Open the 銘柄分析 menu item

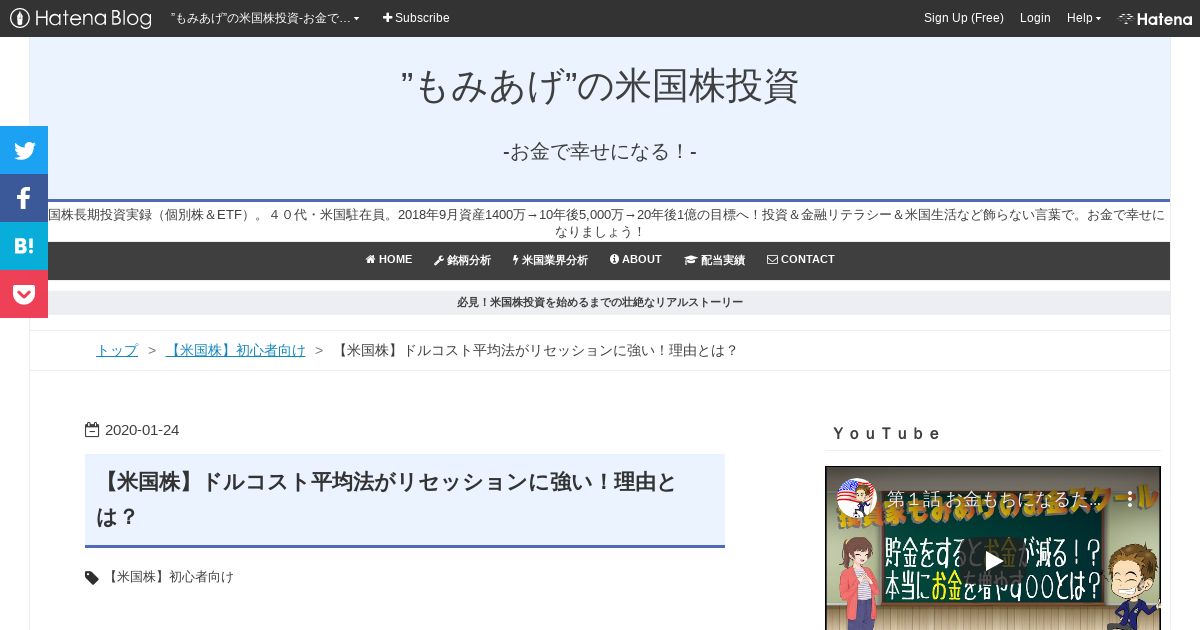pos(462,260)
